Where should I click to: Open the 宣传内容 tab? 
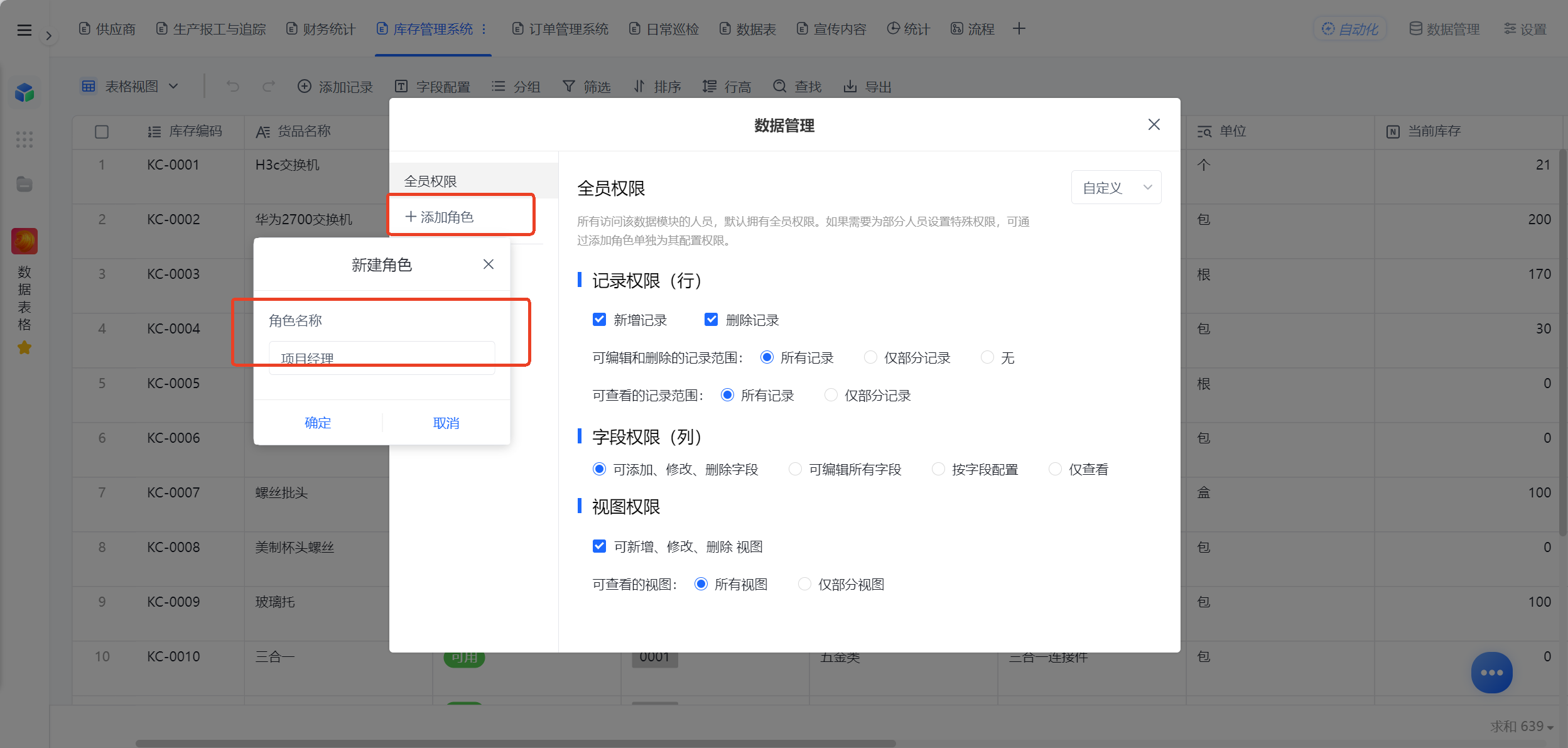tap(831, 29)
